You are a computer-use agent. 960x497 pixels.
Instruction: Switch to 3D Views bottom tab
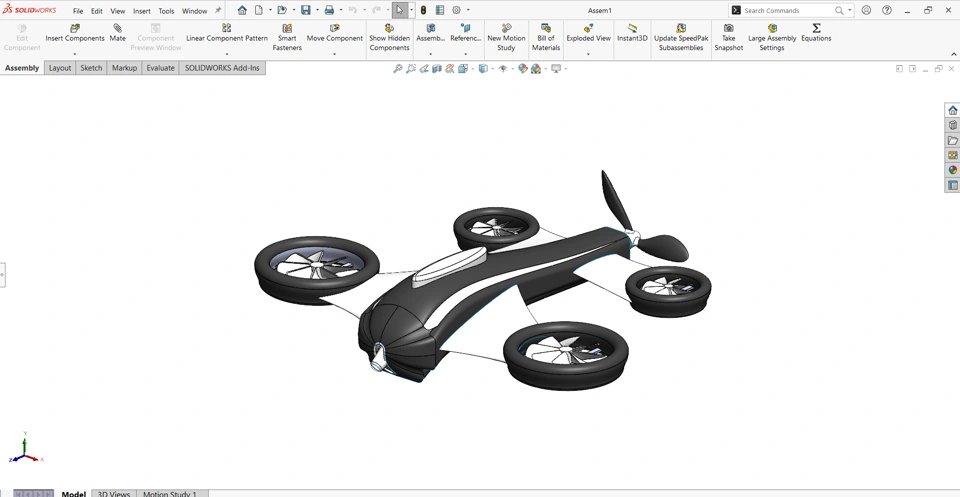[x=114, y=493]
